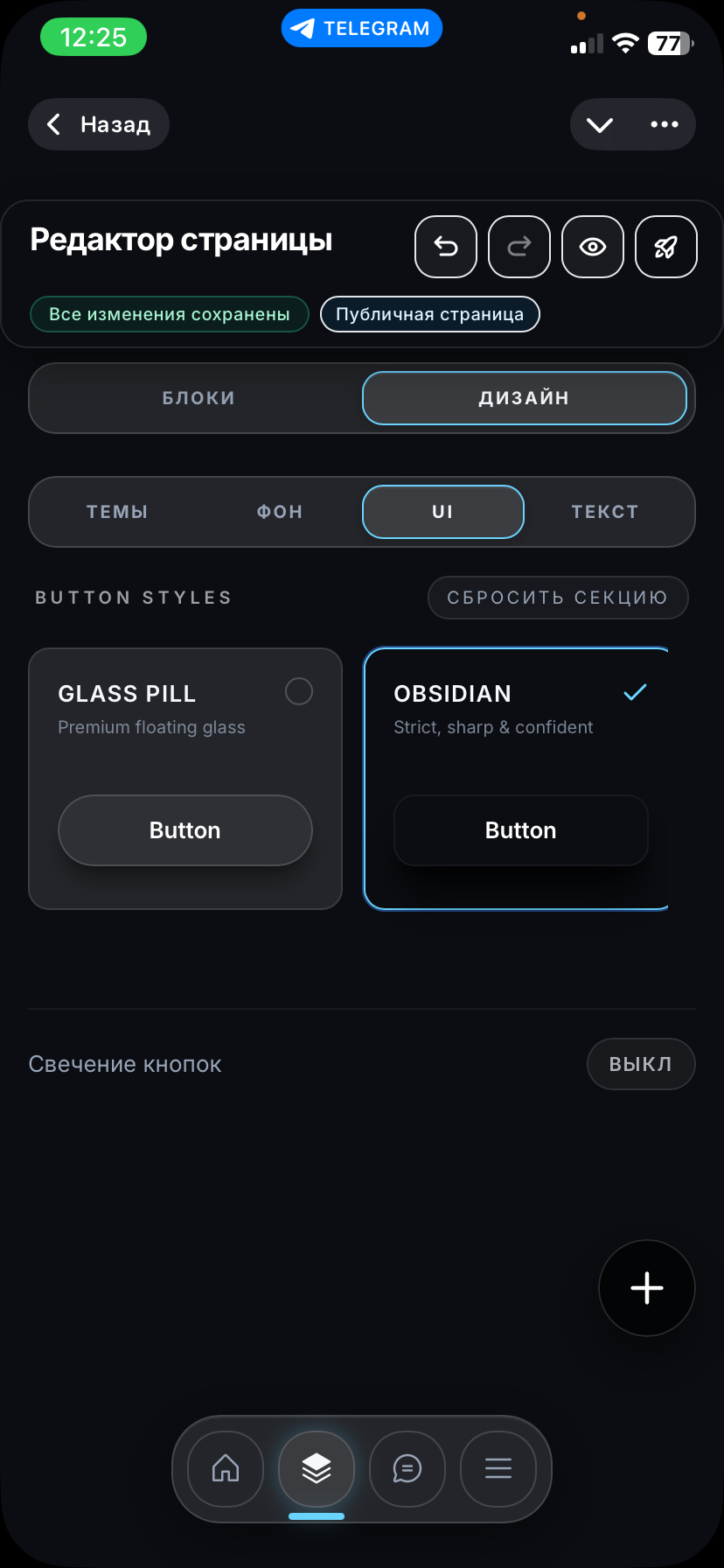Select the Glass Pill radio button
This screenshot has height=1568, width=724.
(x=299, y=692)
